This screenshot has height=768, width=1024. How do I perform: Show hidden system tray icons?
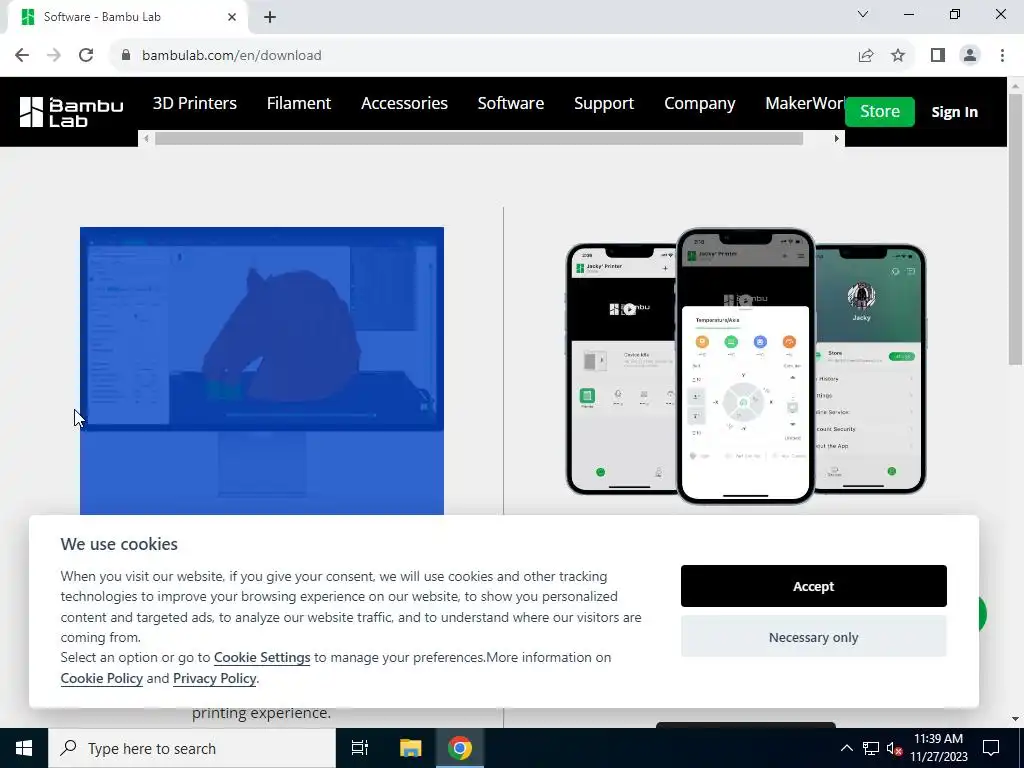coord(846,748)
